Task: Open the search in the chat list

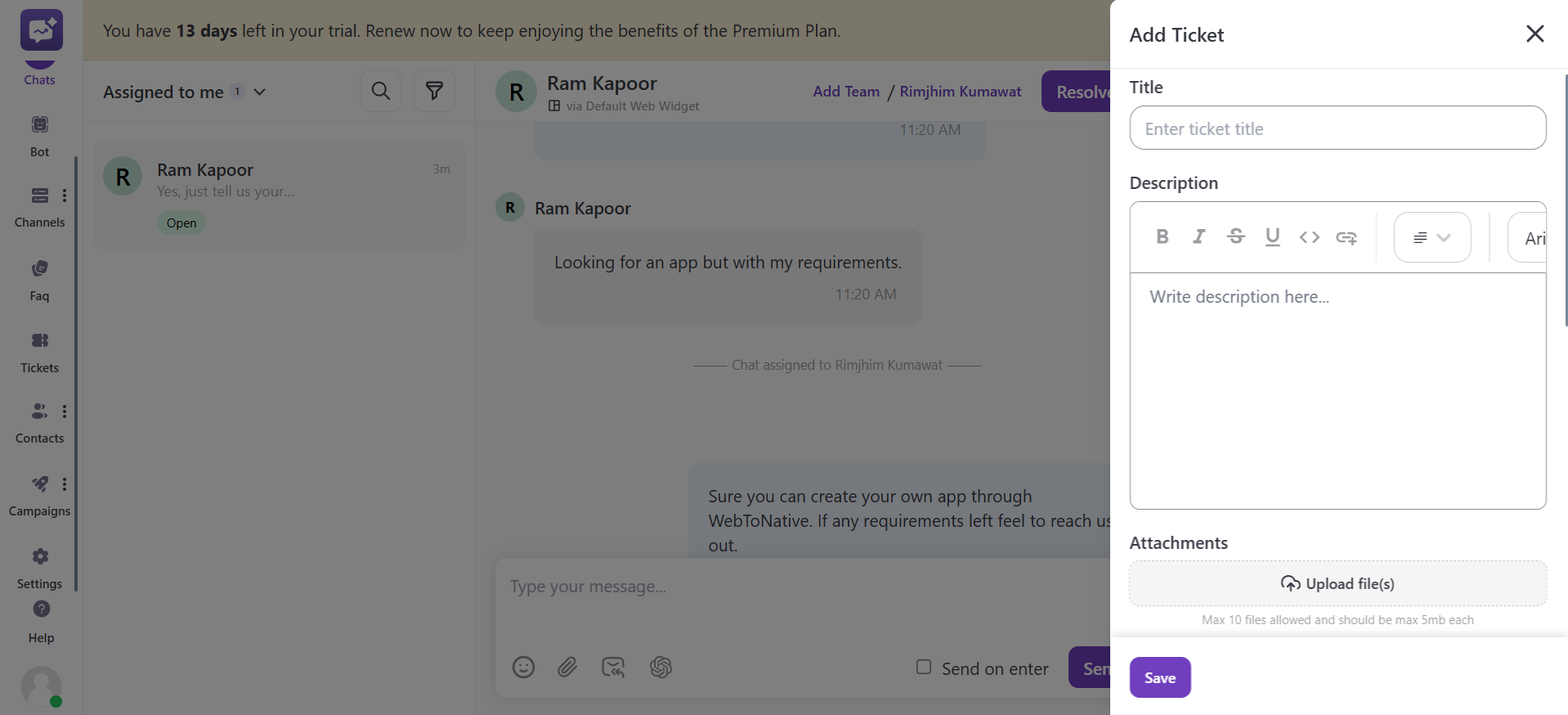Action: tap(380, 91)
